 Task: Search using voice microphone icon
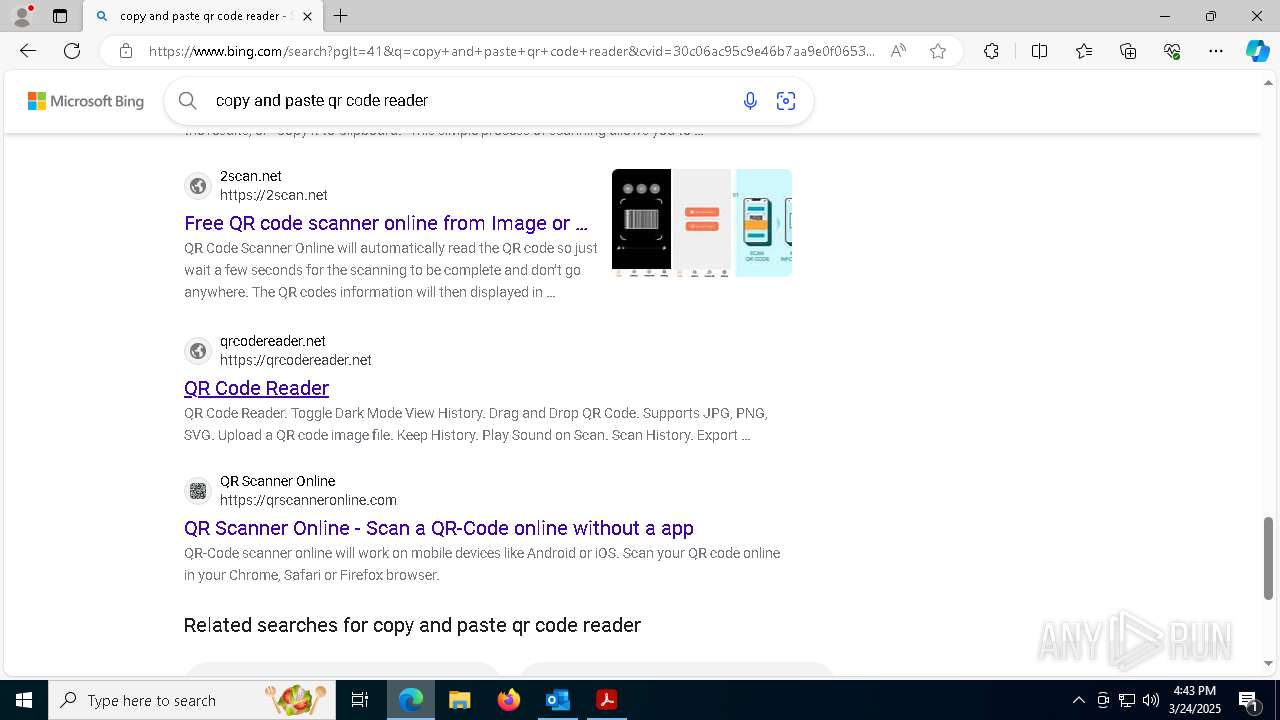[750, 101]
